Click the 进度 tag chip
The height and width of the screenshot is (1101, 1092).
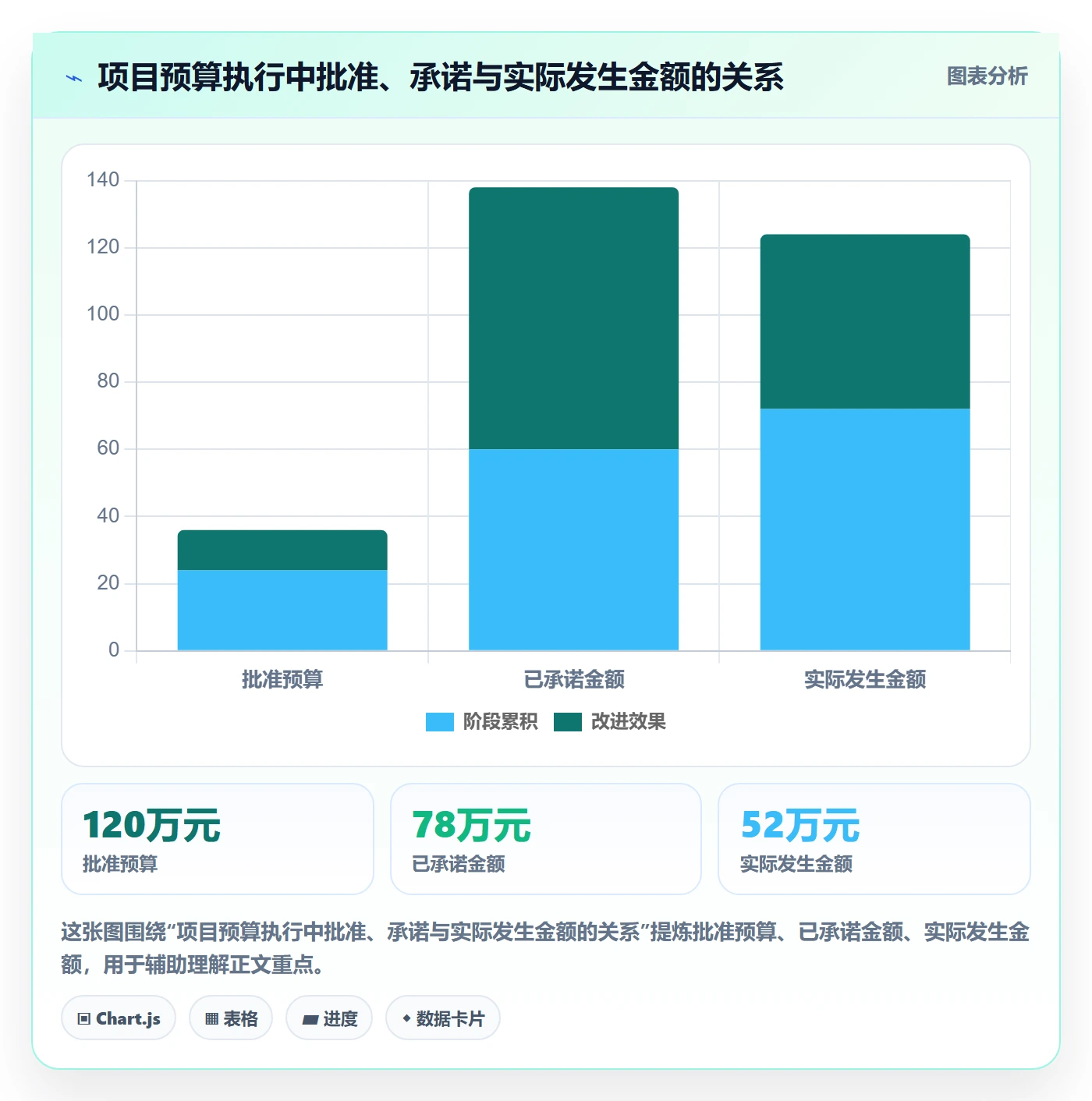pyautogui.click(x=329, y=1018)
